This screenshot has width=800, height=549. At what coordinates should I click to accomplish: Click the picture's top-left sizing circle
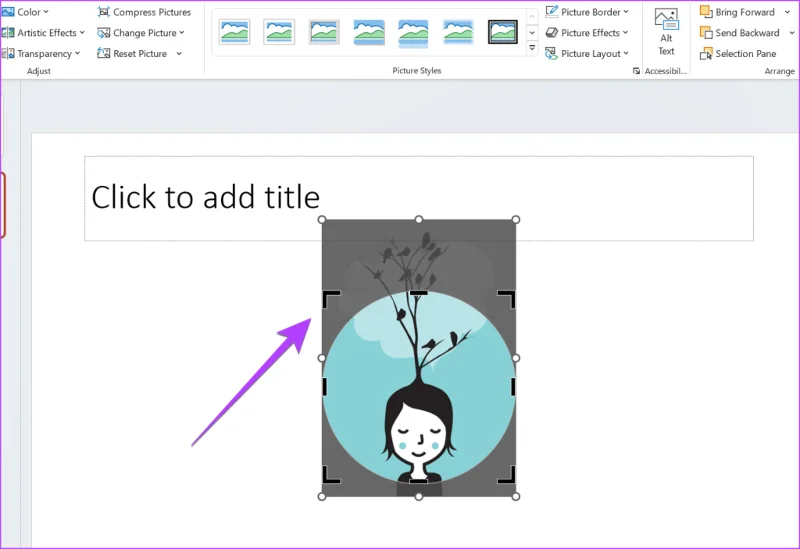coord(321,219)
